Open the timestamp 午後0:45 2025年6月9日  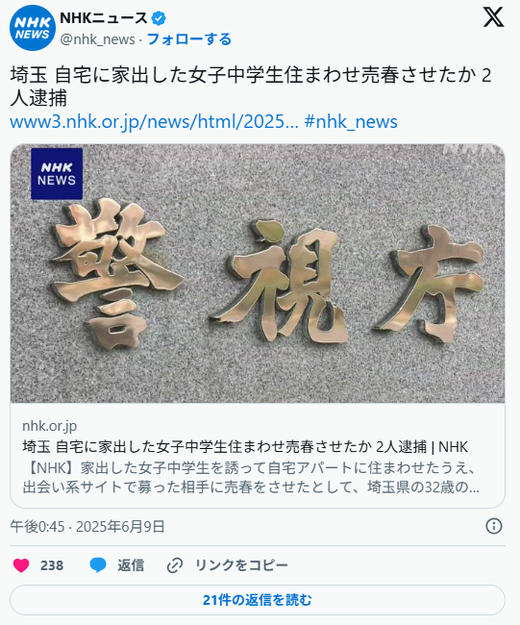point(87,527)
